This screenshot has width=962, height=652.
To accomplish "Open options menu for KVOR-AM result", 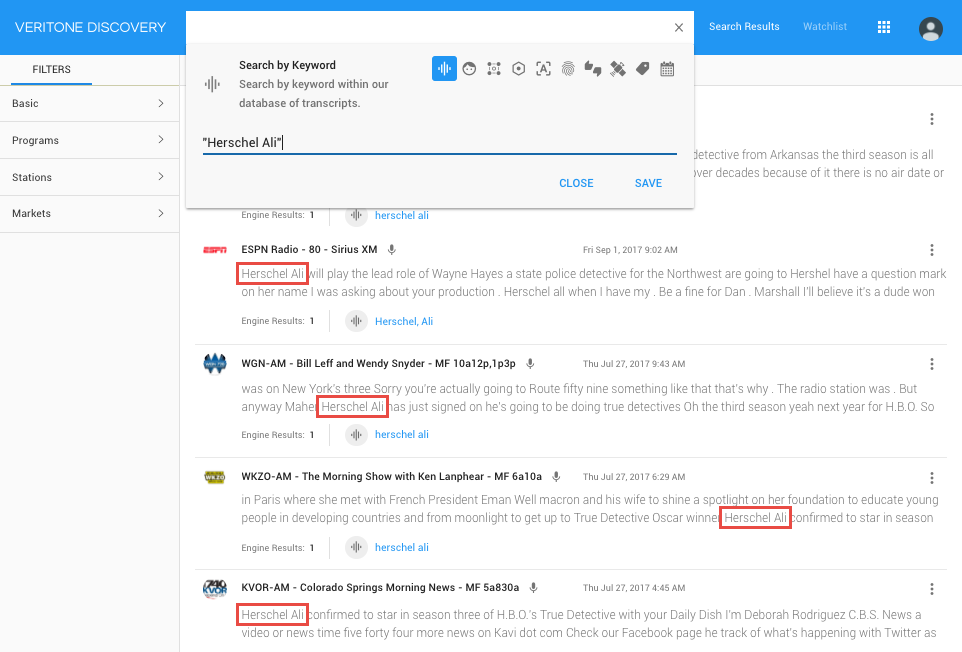I will pyautogui.click(x=931, y=589).
